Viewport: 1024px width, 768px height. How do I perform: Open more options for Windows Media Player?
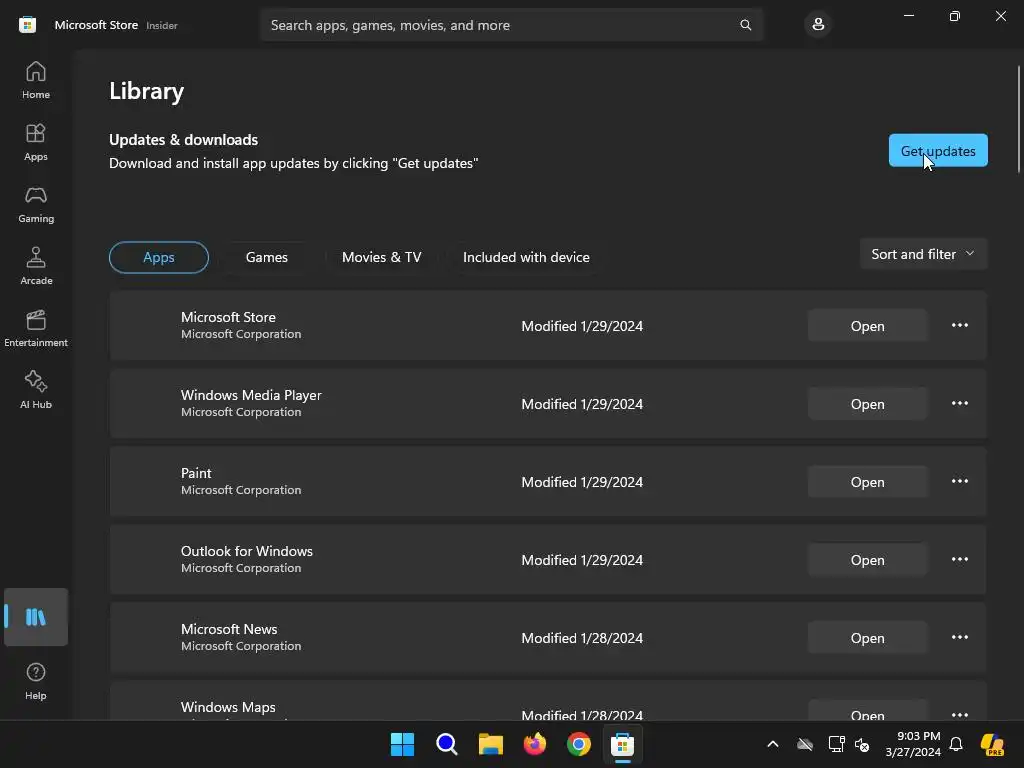(x=959, y=404)
